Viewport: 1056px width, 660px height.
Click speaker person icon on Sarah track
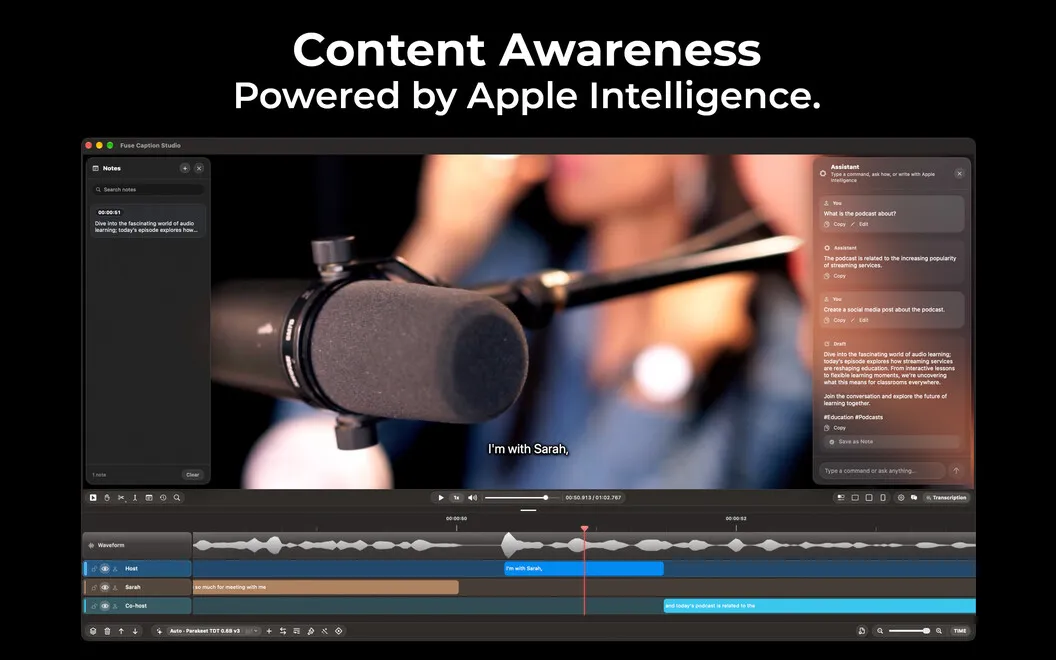[115, 587]
